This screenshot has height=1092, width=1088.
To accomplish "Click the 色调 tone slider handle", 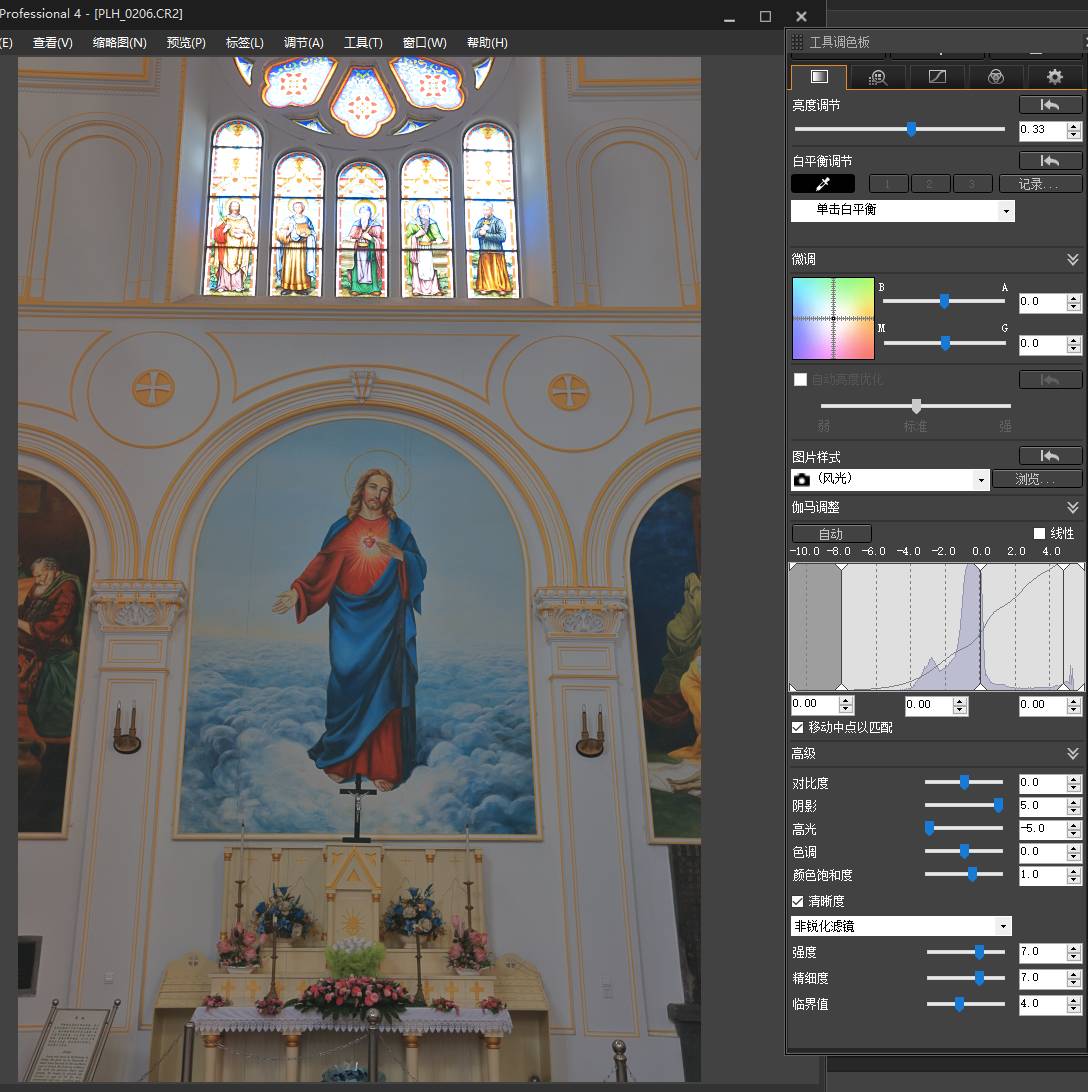I will coord(964,851).
